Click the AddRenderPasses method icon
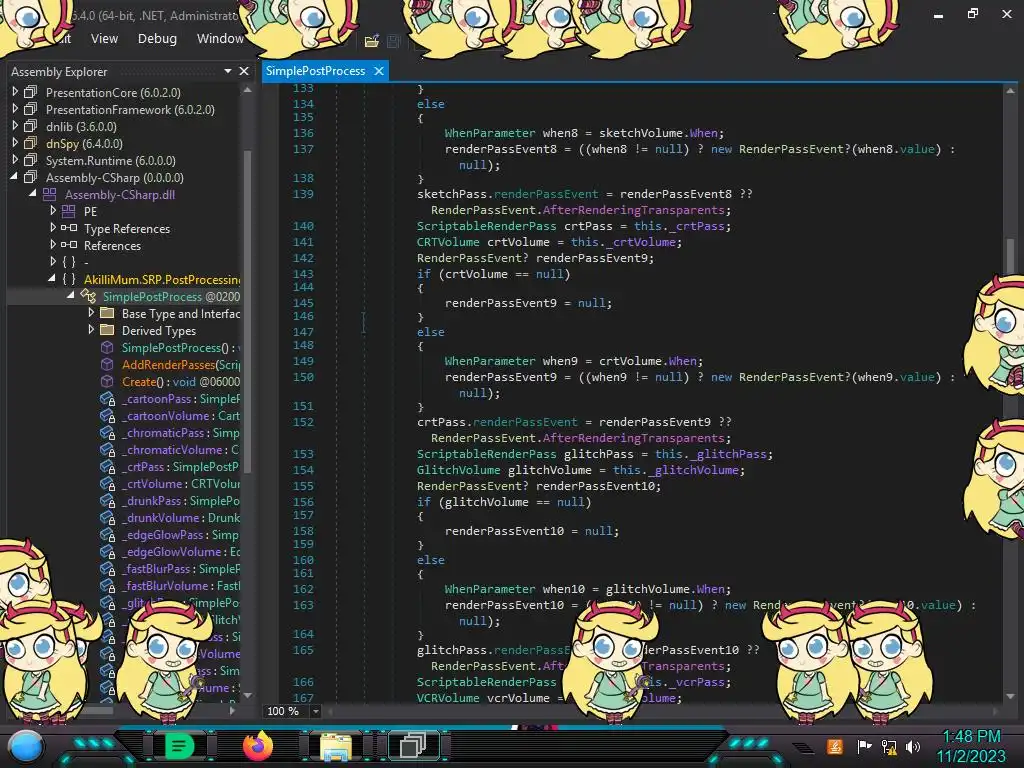The width and height of the screenshot is (1024, 768). pyautogui.click(x=107, y=364)
